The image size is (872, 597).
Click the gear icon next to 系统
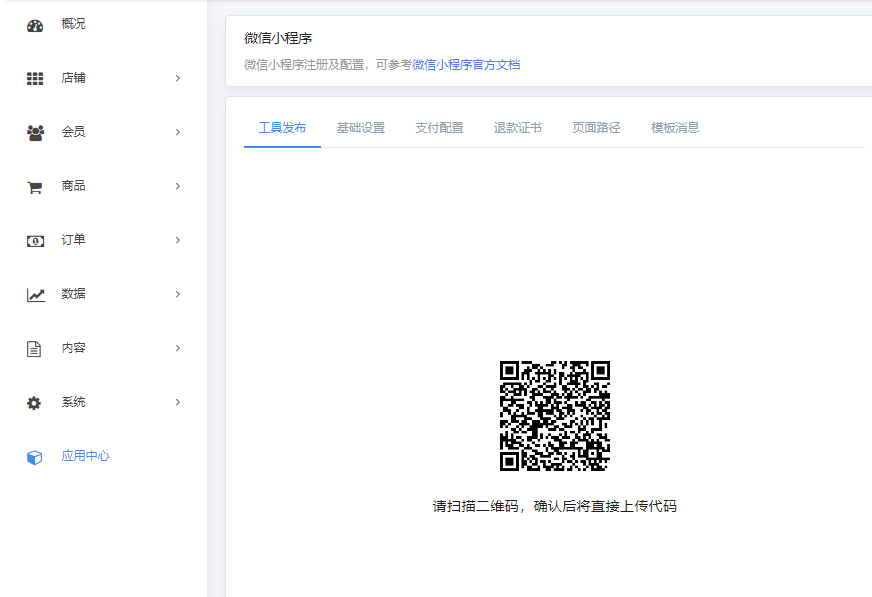coord(35,403)
